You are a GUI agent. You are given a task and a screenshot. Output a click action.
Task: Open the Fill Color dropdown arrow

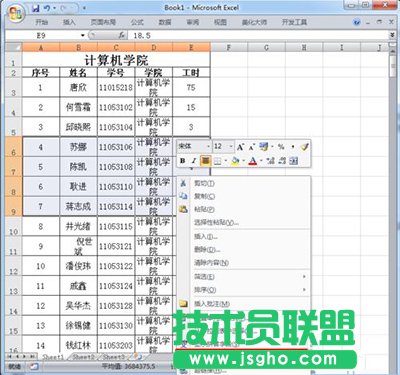244,161
